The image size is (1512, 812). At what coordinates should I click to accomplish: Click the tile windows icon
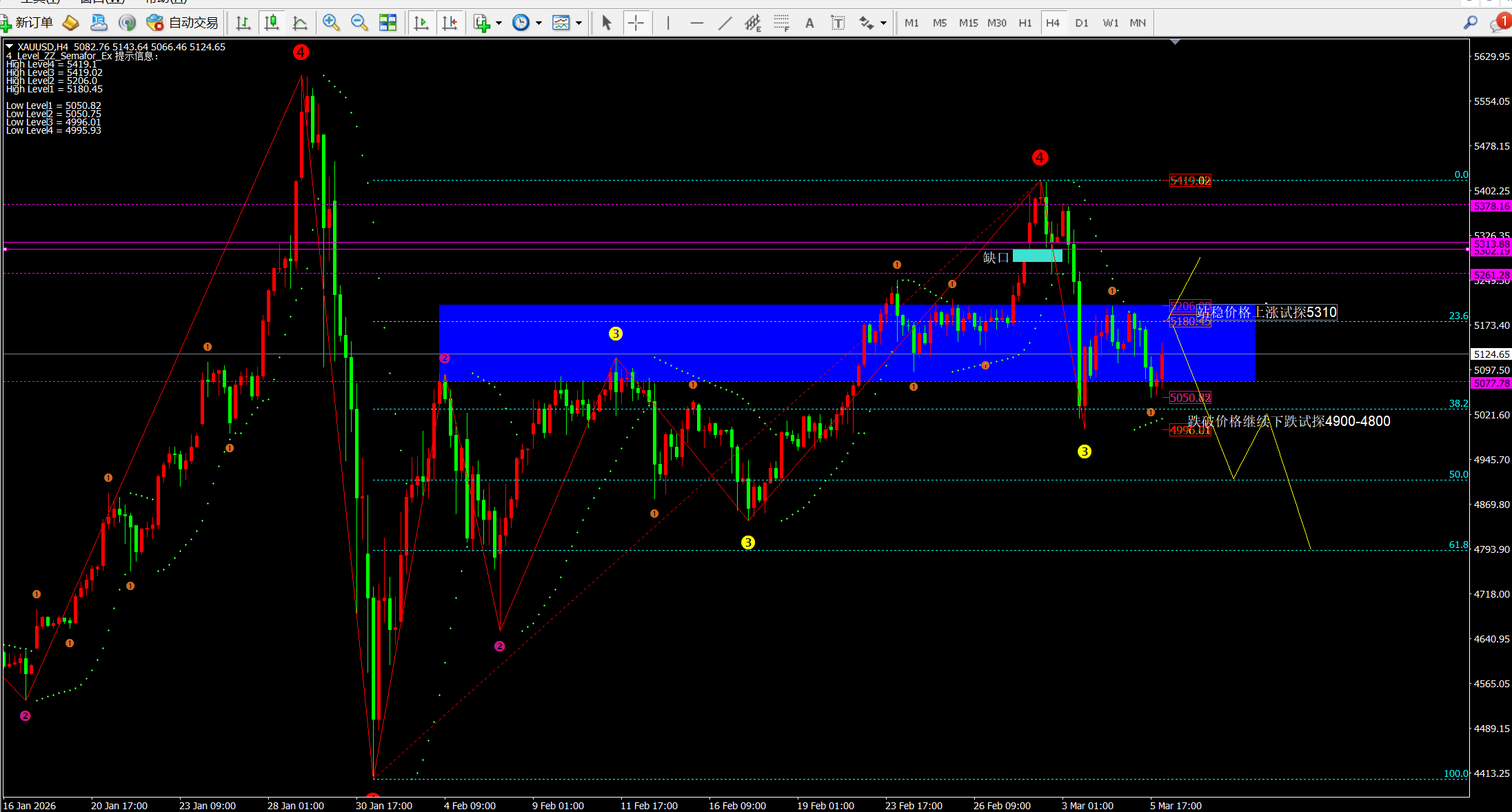[388, 23]
